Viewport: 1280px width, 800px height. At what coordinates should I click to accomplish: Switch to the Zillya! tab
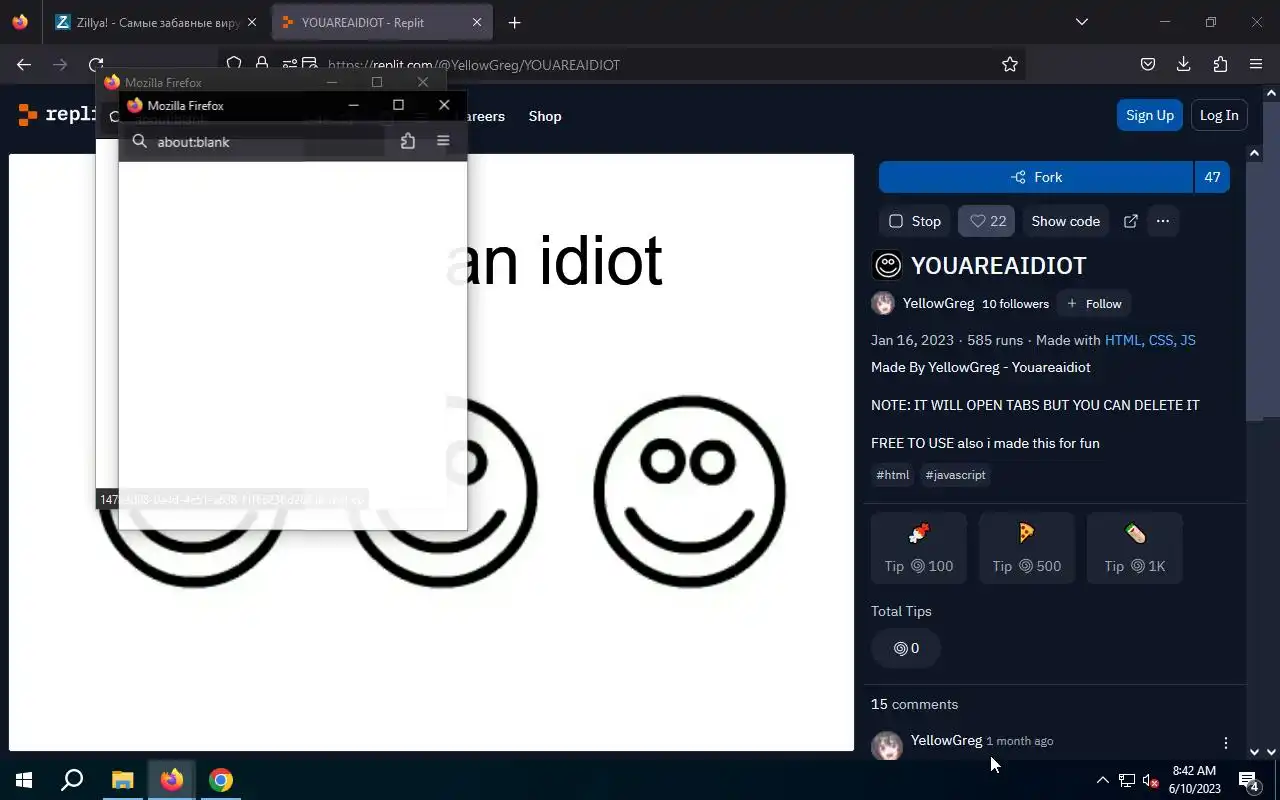pyautogui.click(x=158, y=22)
